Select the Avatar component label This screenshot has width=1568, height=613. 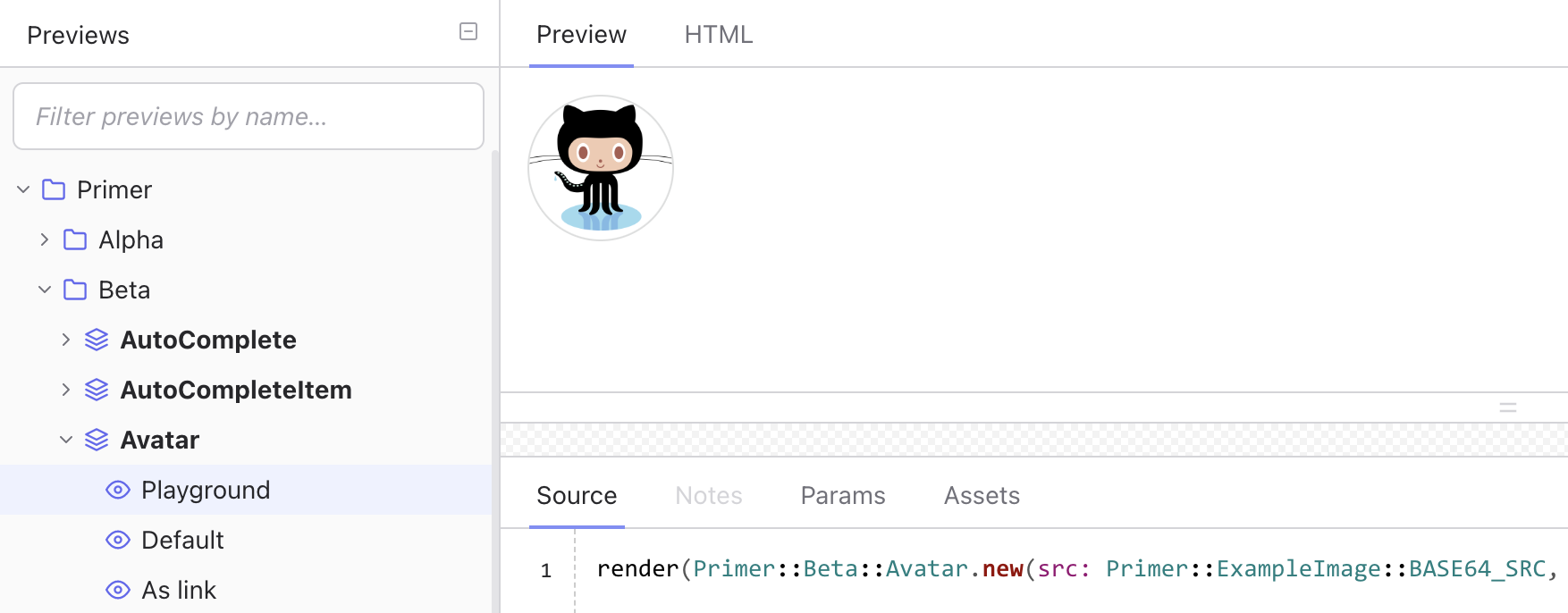pos(160,440)
